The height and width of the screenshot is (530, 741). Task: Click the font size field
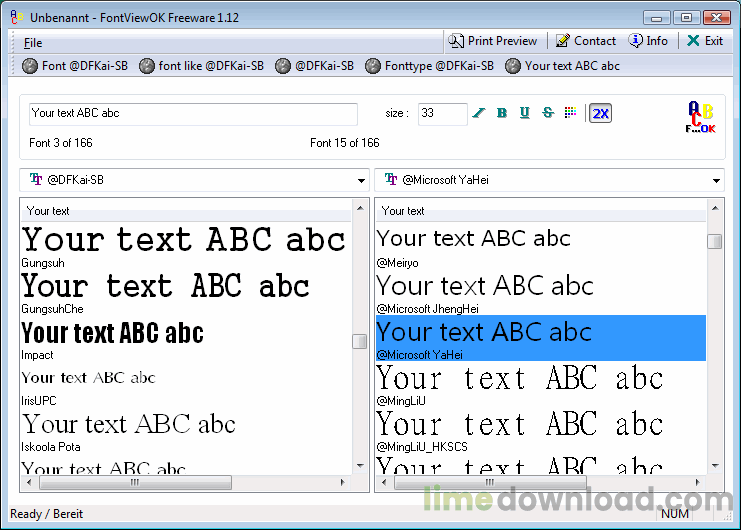(x=441, y=113)
